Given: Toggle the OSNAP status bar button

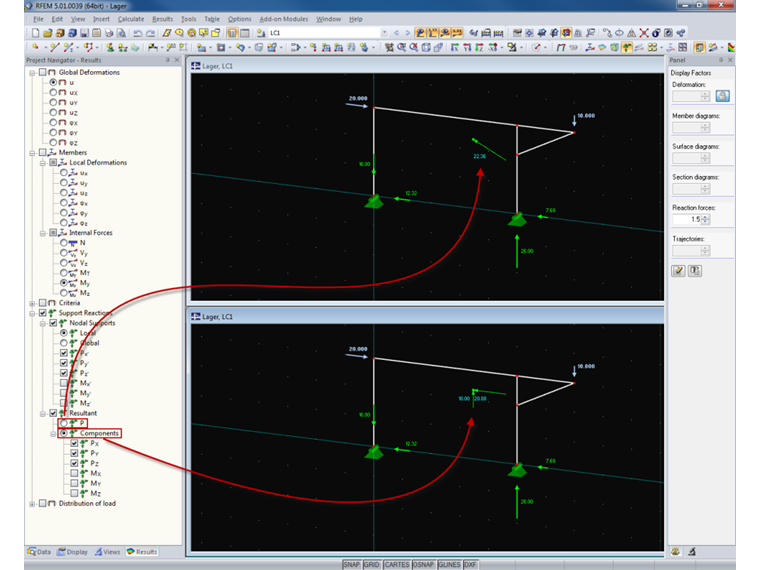Looking at the screenshot, I should coord(423,564).
